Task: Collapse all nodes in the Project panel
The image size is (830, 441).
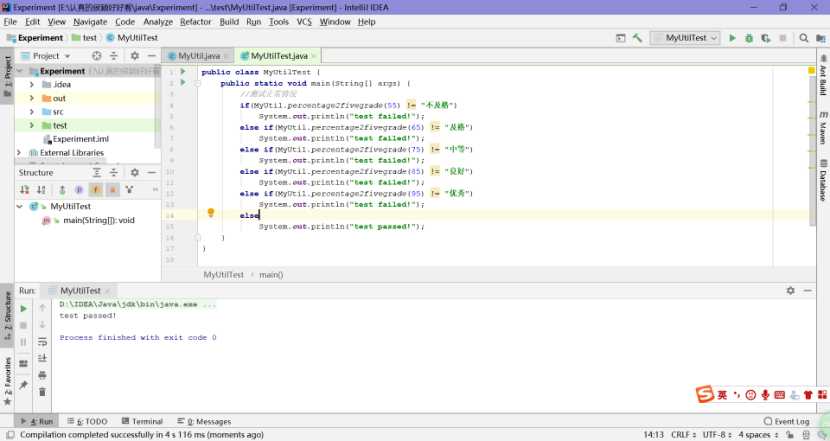Action: point(113,56)
